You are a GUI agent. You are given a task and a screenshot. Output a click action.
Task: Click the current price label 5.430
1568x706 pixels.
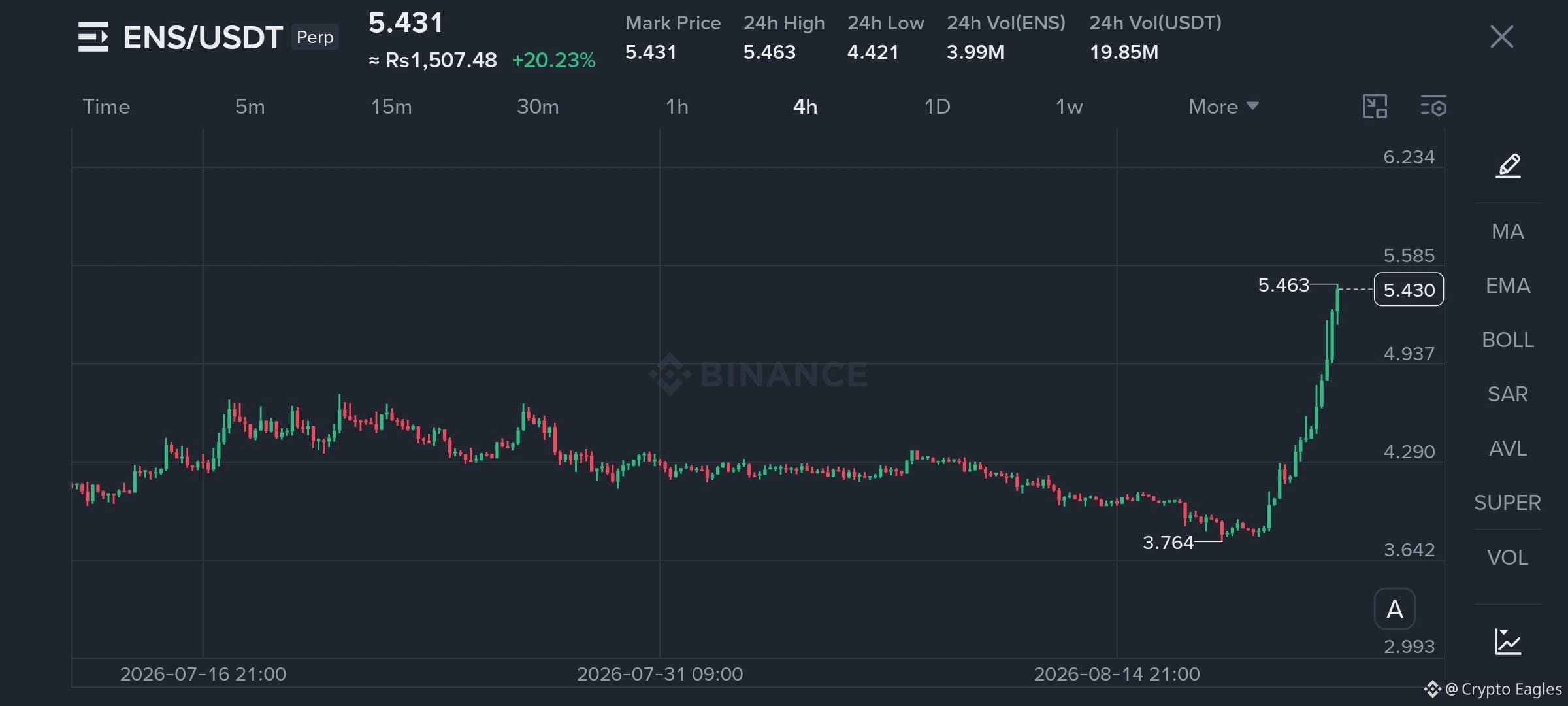click(x=1409, y=289)
